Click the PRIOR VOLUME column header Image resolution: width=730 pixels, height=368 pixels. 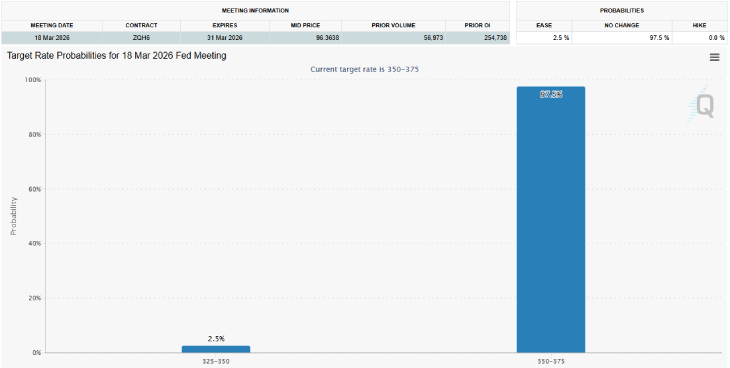tap(393, 26)
